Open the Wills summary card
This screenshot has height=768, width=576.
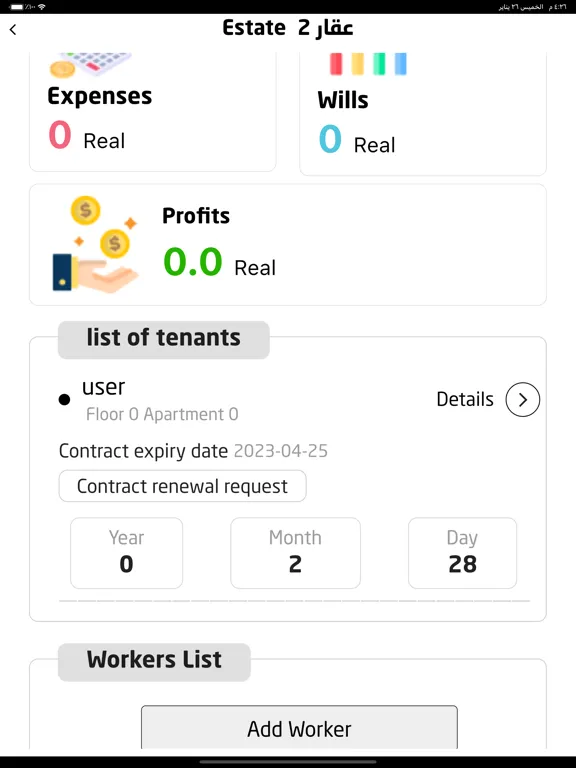(423, 114)
